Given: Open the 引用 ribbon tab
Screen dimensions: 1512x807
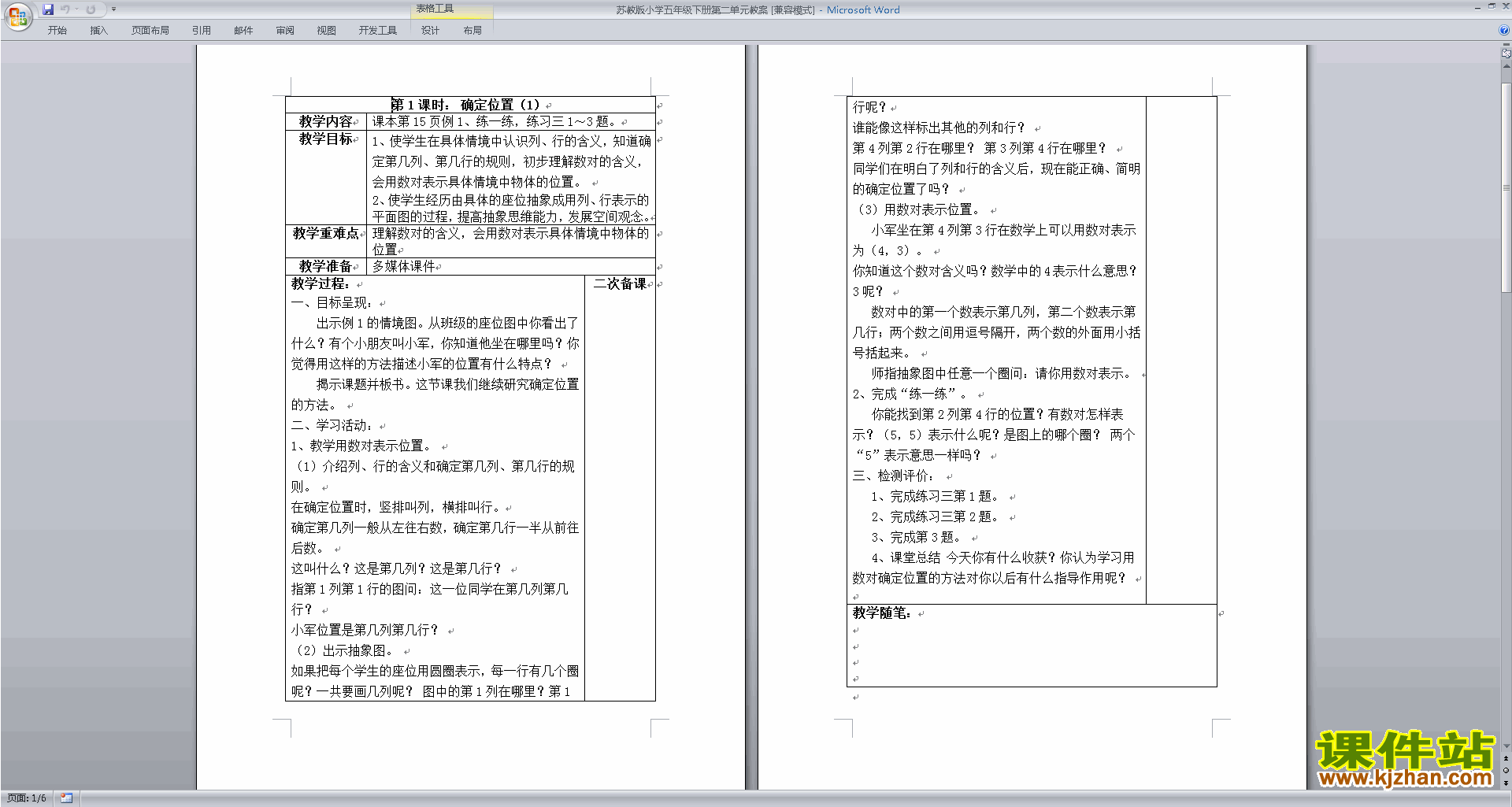Looking at the screenshot, I should click(x=202, y=31).
